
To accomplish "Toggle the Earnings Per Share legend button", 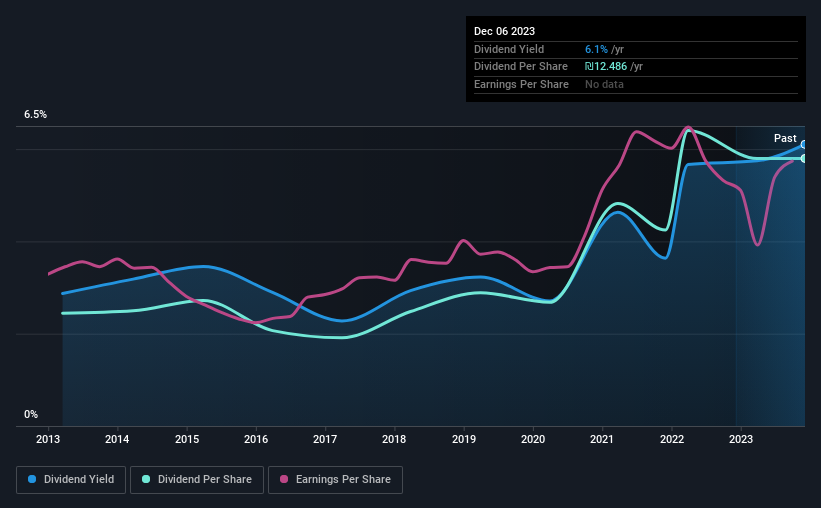I will 335,480.
